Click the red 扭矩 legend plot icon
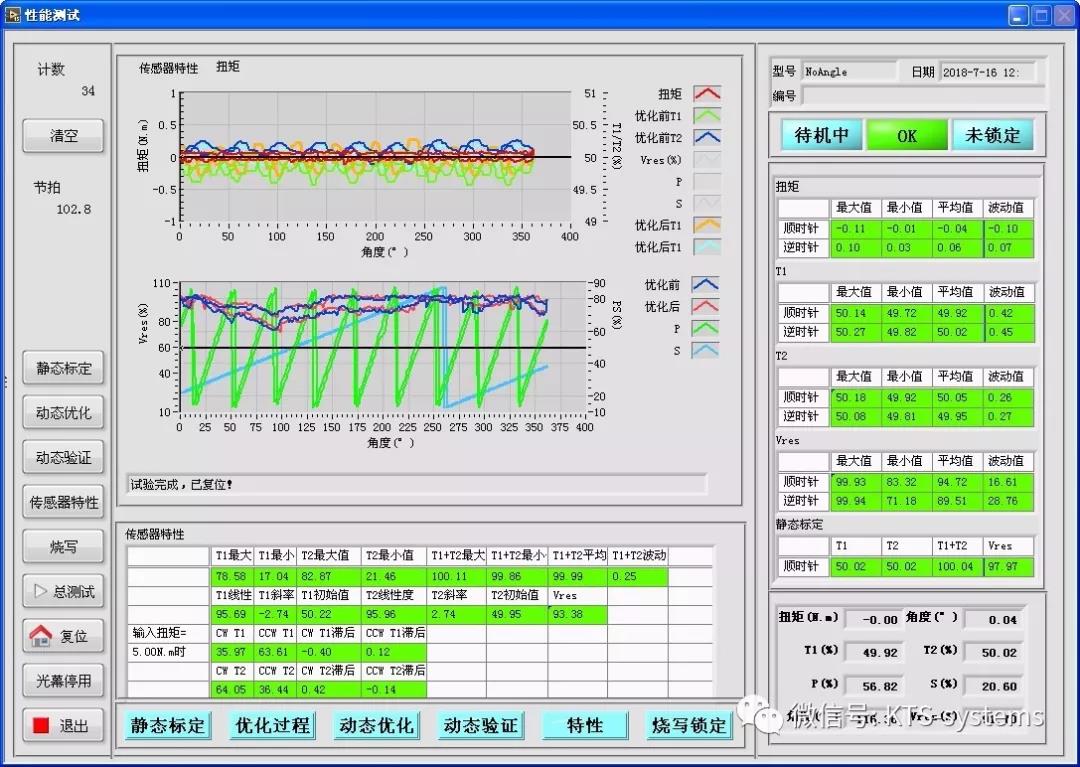 pyautogui.click(x=707, y=94)
